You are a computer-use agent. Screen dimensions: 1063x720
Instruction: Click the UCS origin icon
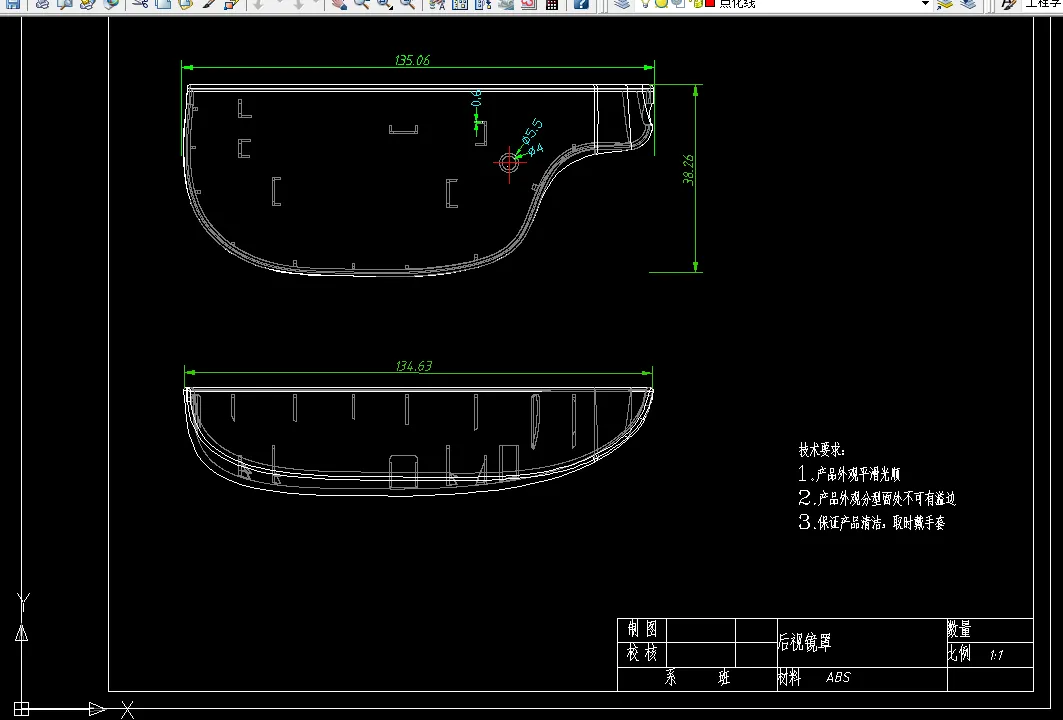tap(22, 709)
